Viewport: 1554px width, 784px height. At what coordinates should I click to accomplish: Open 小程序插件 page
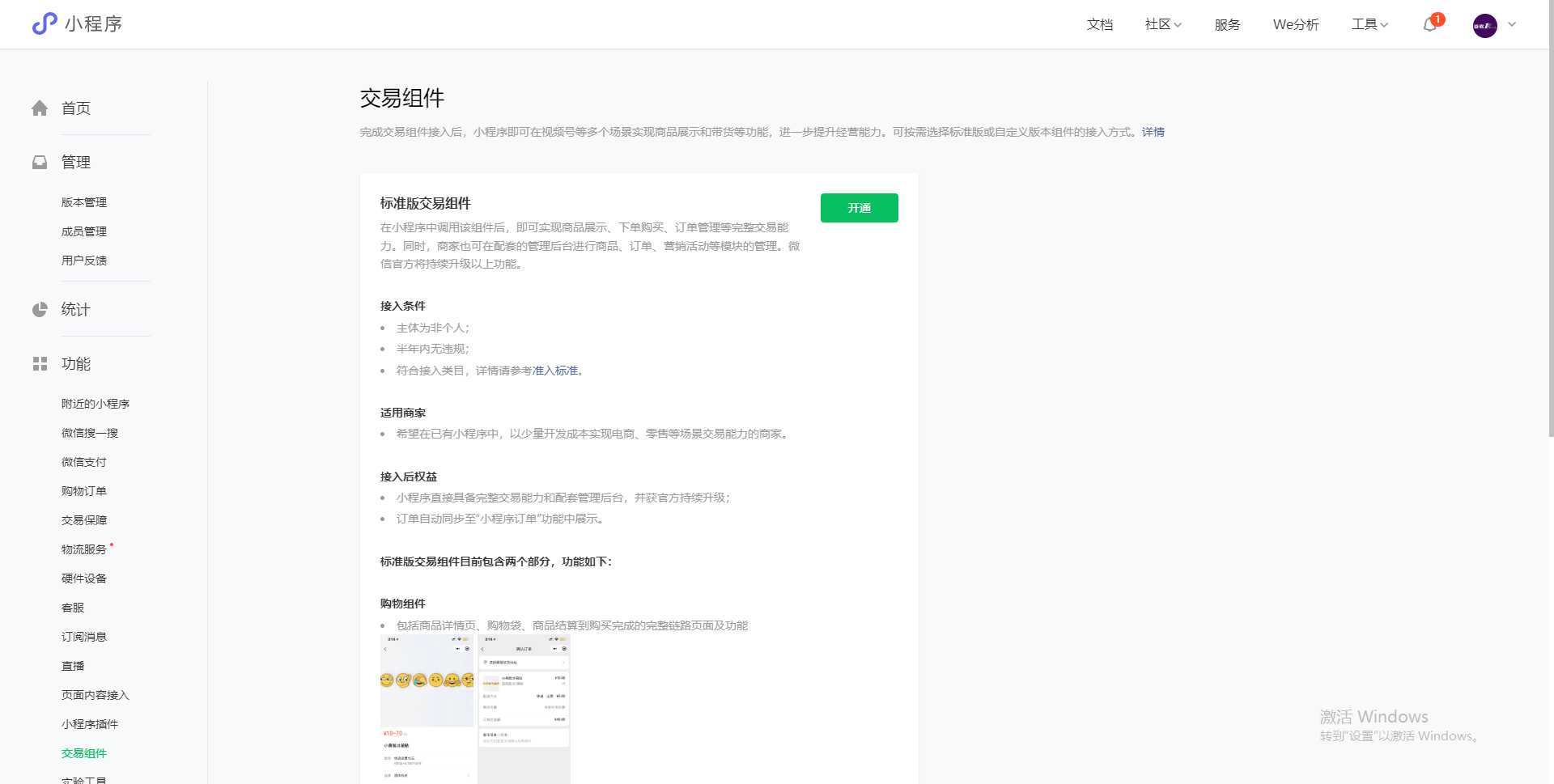tap(90, 724)
